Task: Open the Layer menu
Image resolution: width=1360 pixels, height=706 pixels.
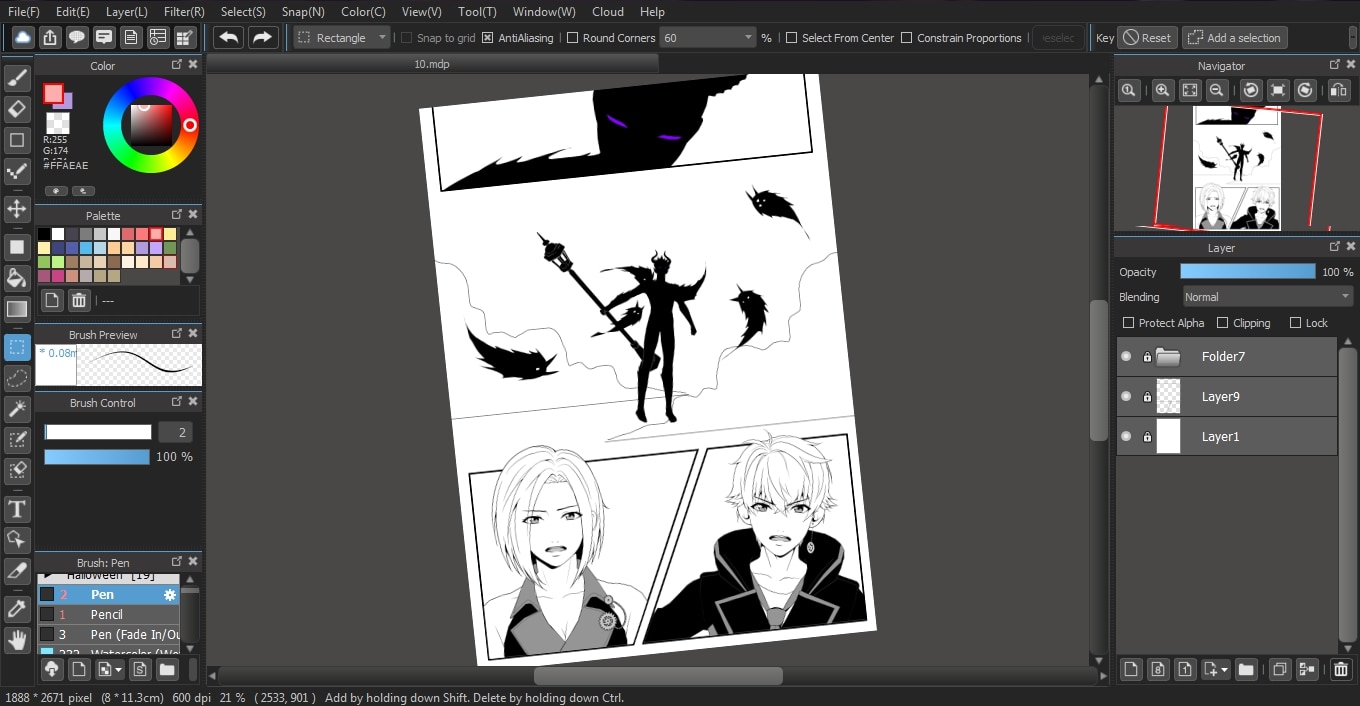Action: click(126, 12)
